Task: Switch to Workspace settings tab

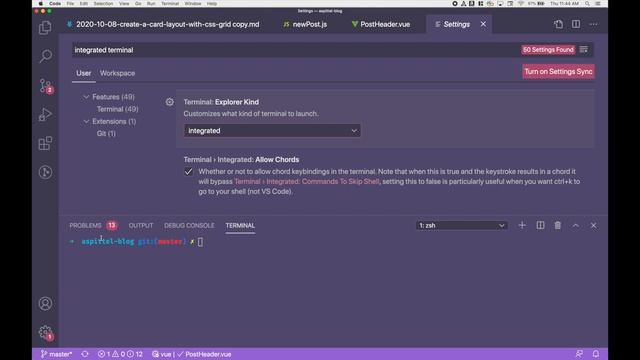Action: (x=118, y=73)
